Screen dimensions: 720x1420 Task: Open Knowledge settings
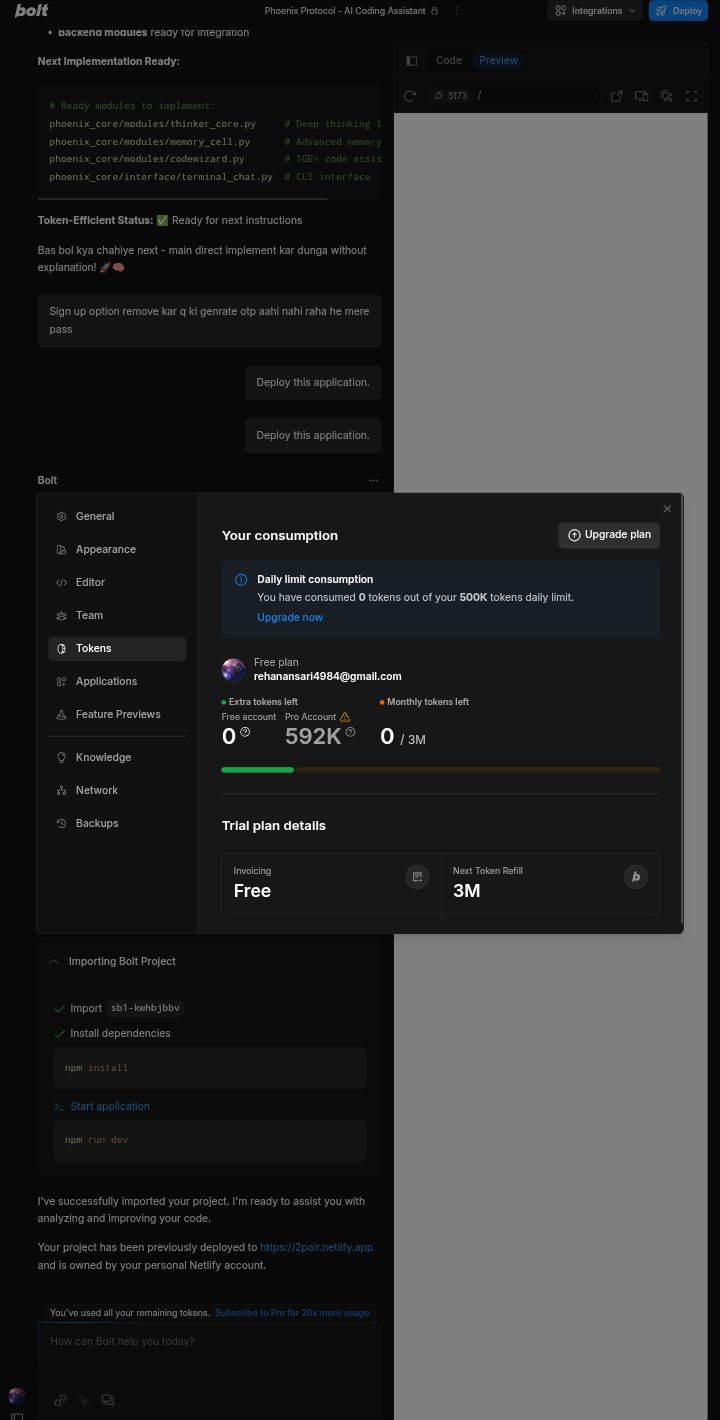click(x=117, y=757)
